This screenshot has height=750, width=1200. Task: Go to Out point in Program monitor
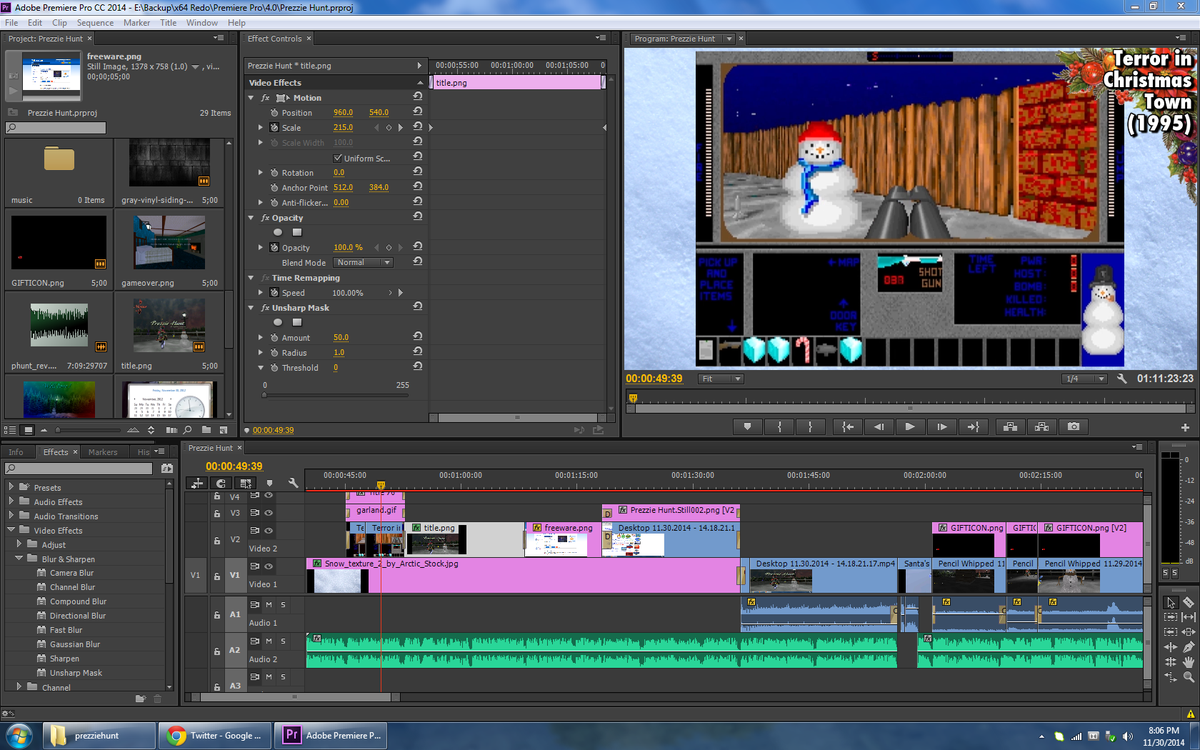tap(973, 426)
